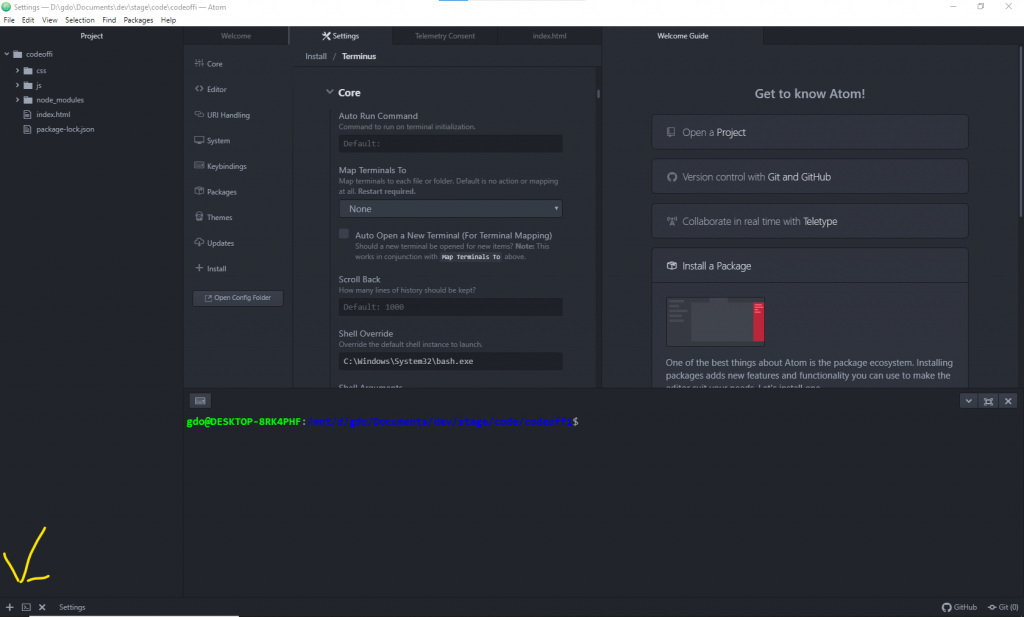The height and width of the screenshot is (617, 1024).
Task: Click the Settings terminal label in status bar
Action: (72, 607)
